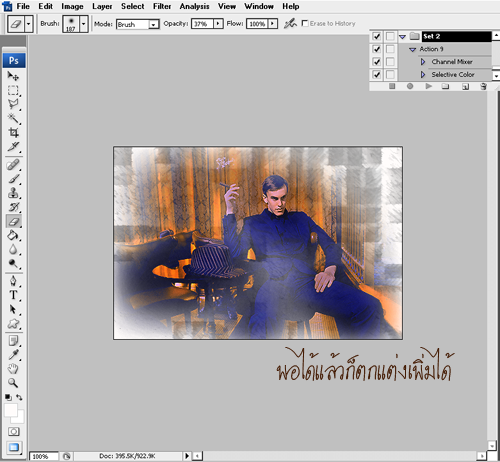This screenshot has height=462, width=500.
Task: Toggle Quick Mask mode
Action: click(13, 432)
